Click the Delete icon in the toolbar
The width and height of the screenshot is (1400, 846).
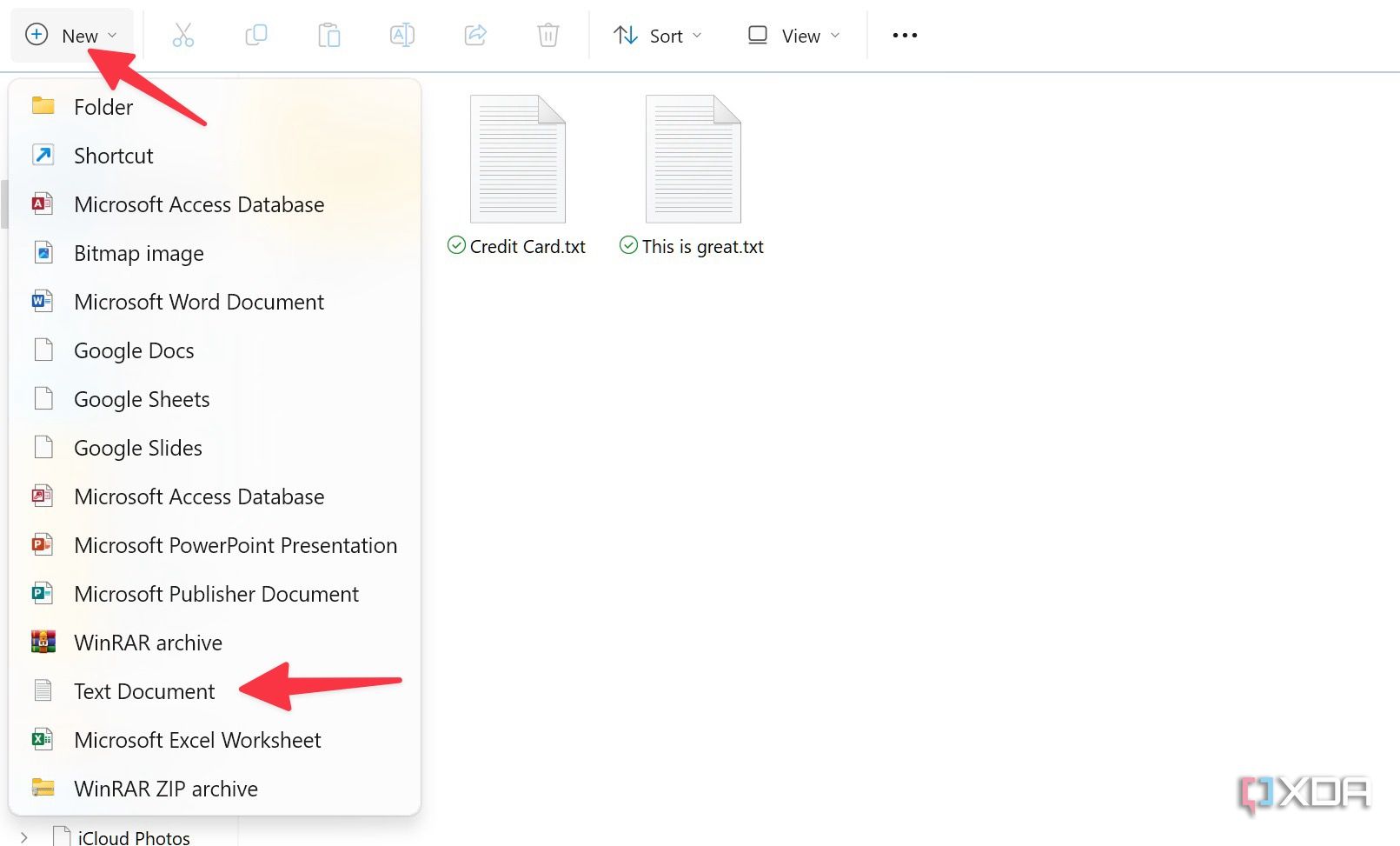point(547,35)
